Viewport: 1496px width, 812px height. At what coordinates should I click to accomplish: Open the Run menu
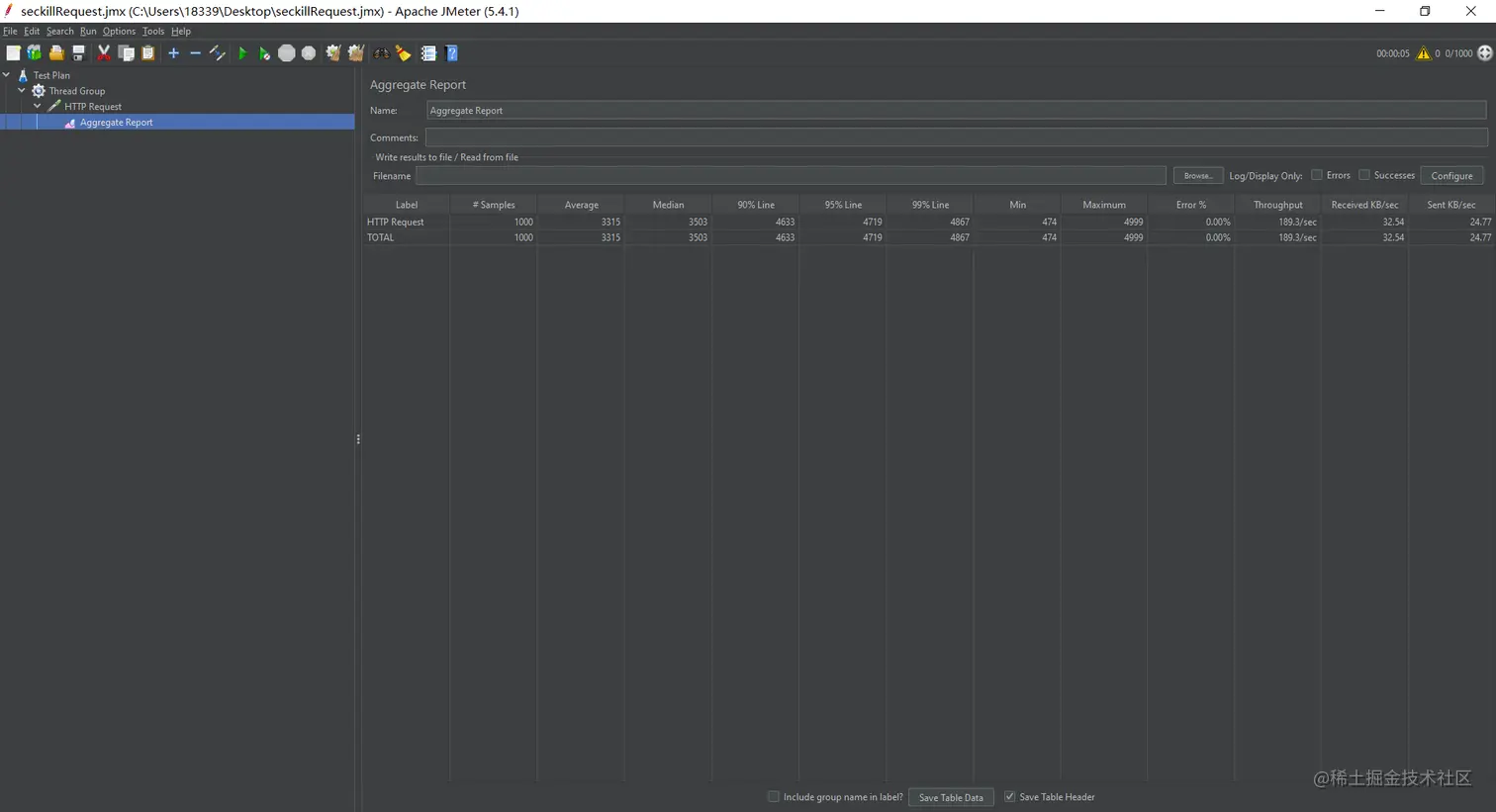click(88, 32)
